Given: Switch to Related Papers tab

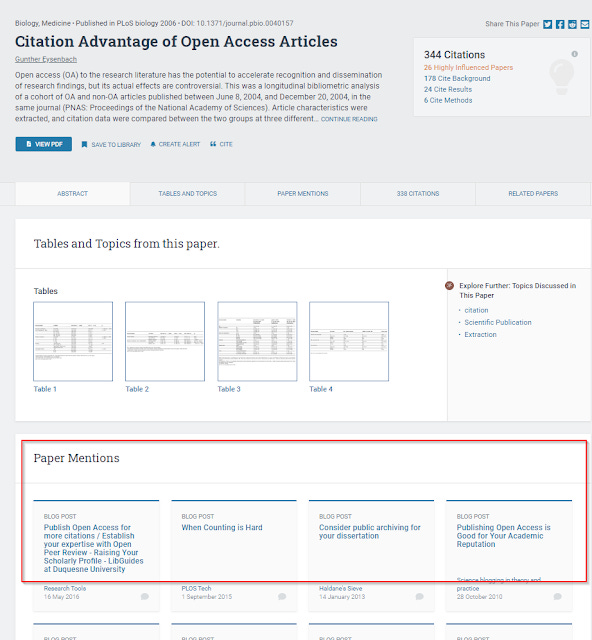Looking at the screenshot, I should [x=533, y=193].
